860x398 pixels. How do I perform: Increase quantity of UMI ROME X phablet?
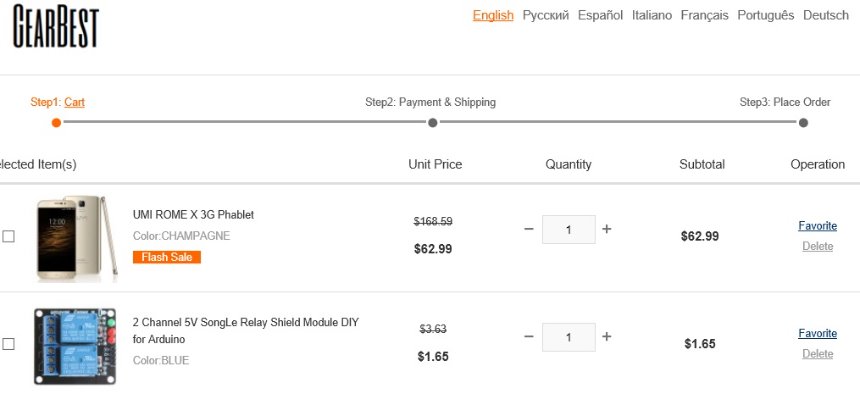[607, 229]
